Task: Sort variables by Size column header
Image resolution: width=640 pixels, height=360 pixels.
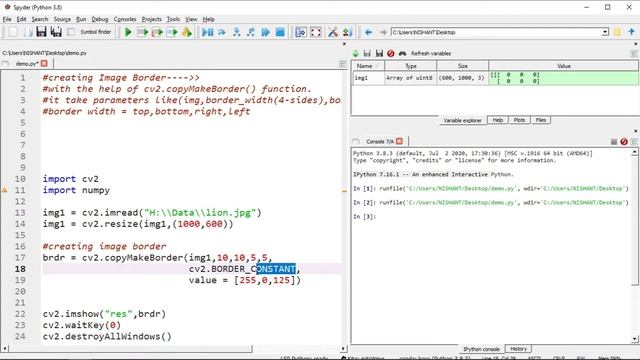Action: pos(462,66)
